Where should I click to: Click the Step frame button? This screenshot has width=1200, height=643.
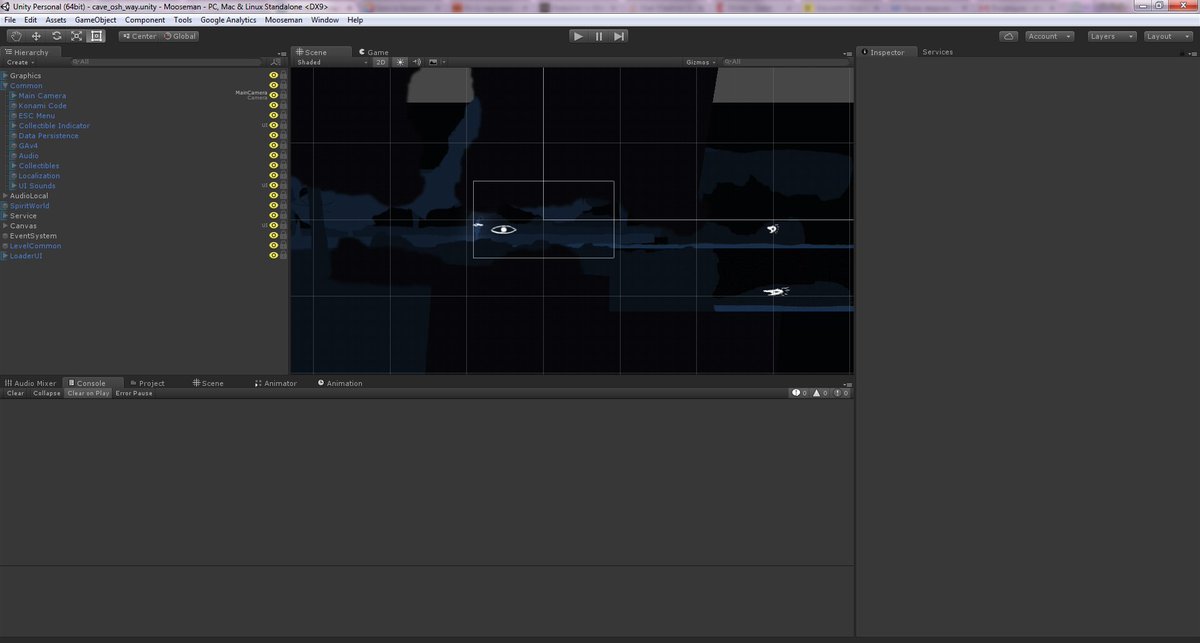click(x=620, y=36)
